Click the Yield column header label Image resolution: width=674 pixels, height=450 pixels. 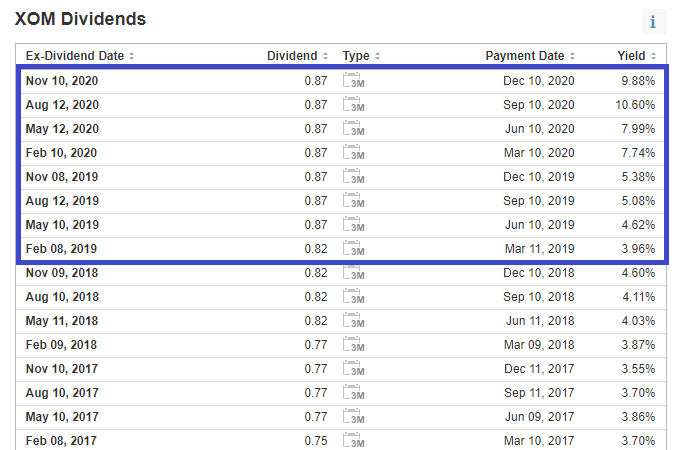pyautogui.click(x=631, y=56)
